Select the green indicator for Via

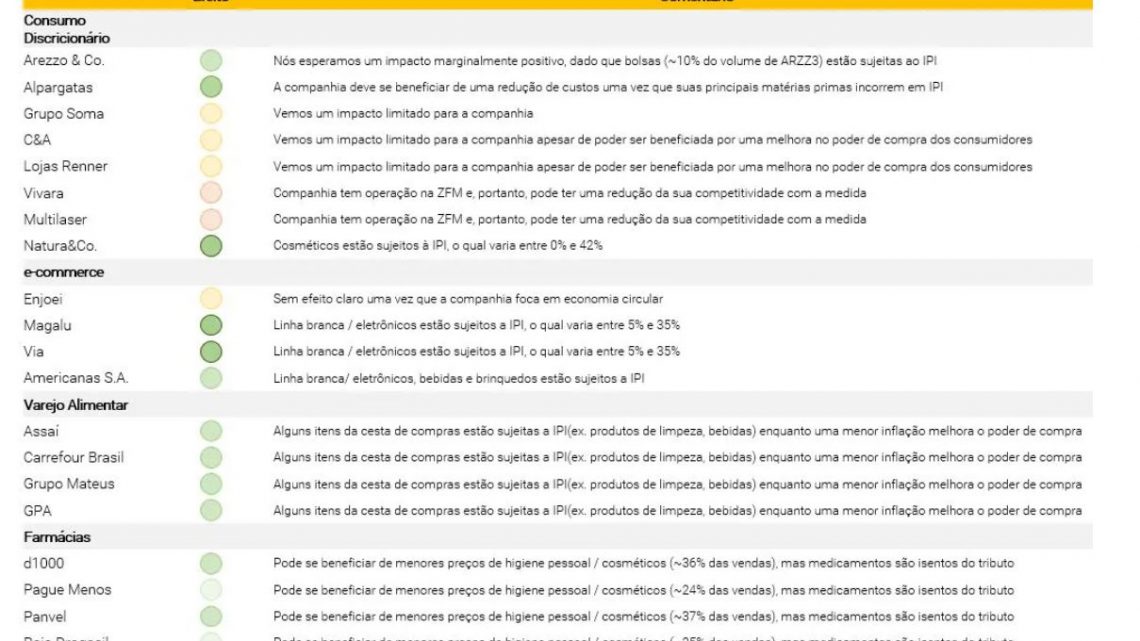211,352
